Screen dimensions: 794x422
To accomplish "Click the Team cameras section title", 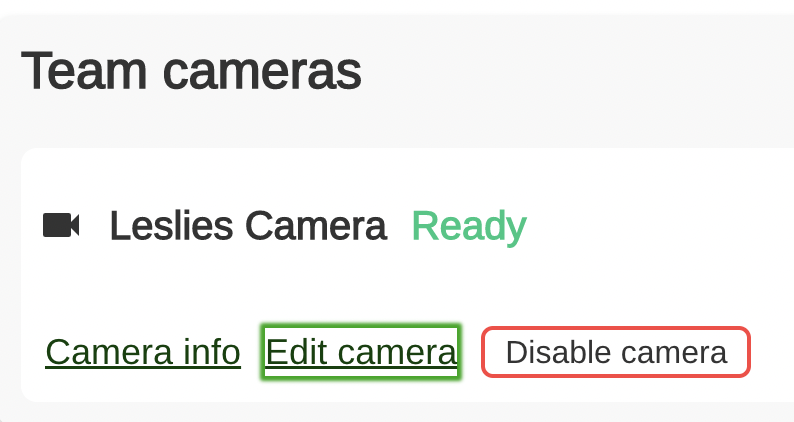I will 191,71.
